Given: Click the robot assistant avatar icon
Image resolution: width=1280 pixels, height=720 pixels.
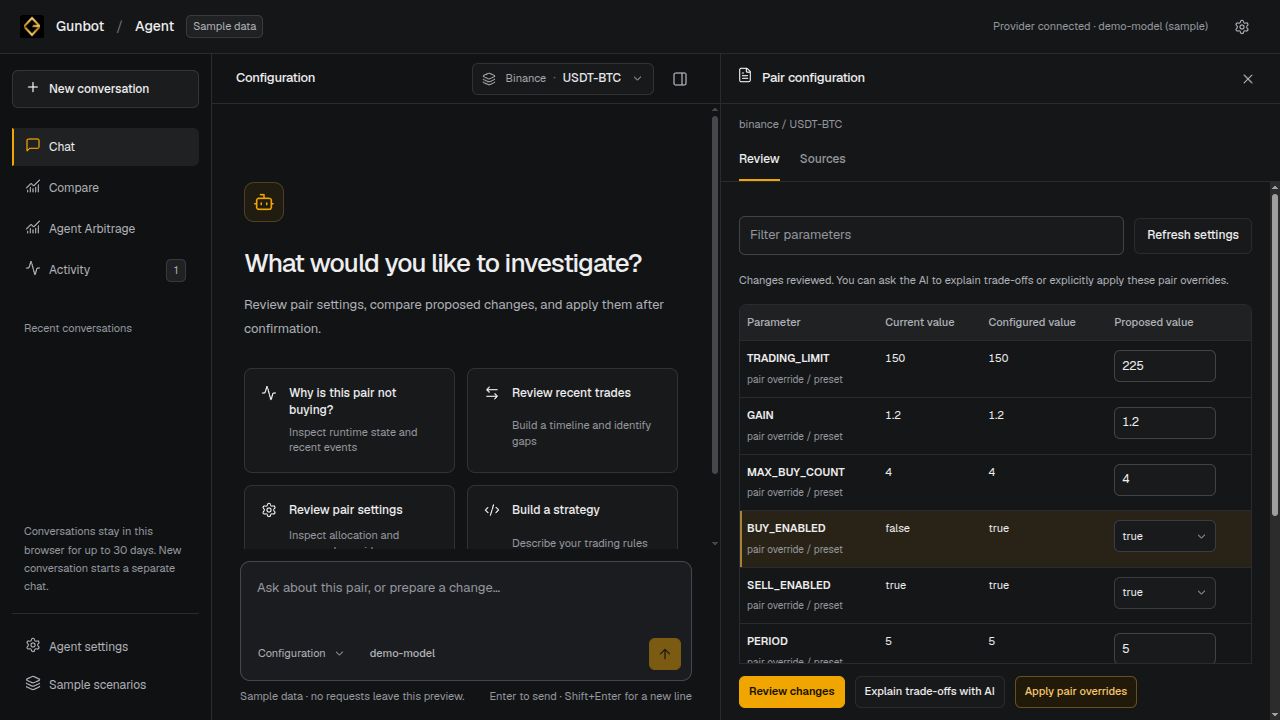Looking at the screenshot, I should (264, 202).
